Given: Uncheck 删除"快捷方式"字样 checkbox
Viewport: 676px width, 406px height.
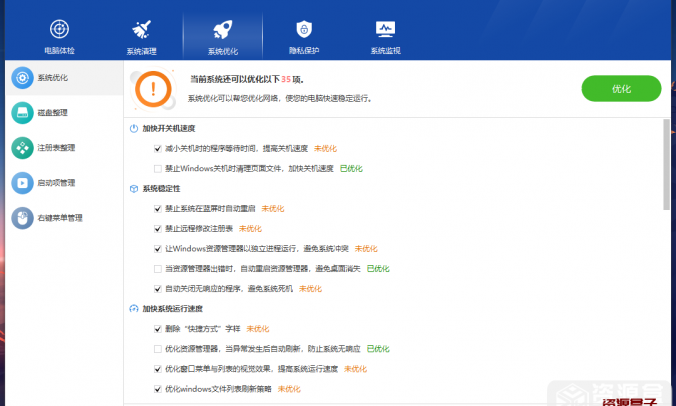Looking at the screenshot, I should point(158,329).
